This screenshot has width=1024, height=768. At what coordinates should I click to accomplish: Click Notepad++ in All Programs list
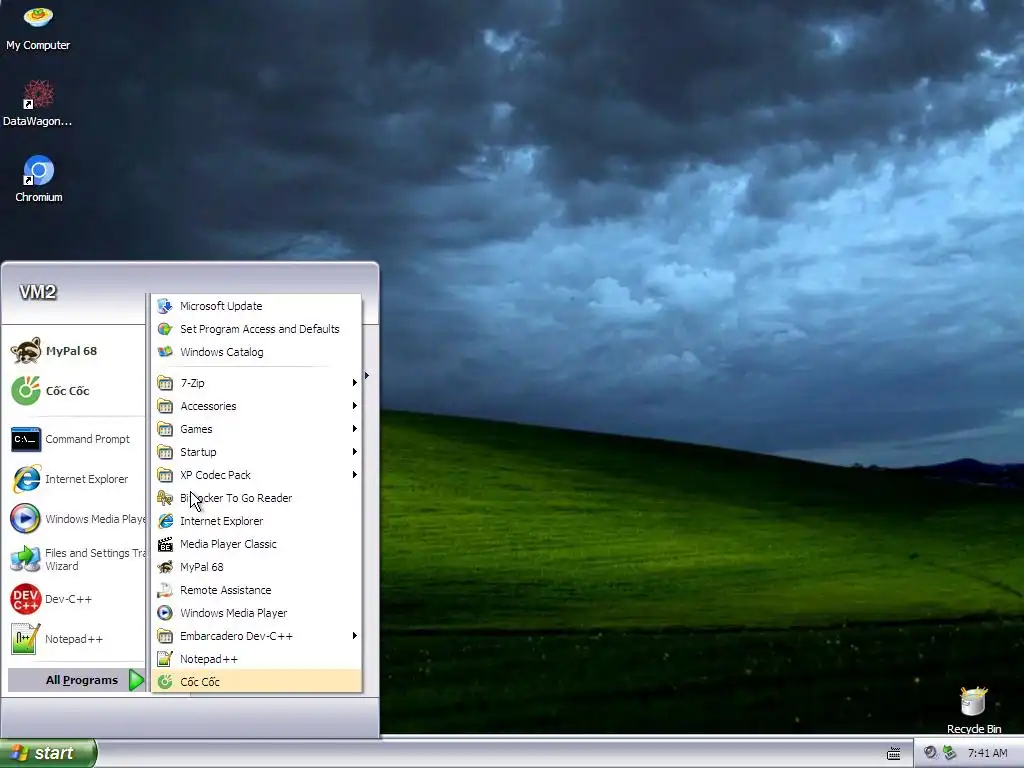coord(257,658)
